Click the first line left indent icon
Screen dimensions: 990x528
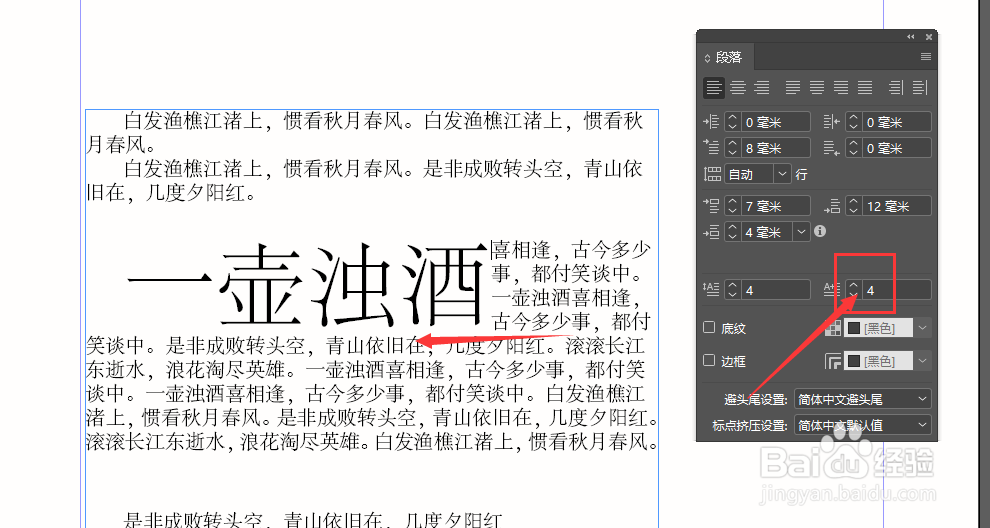[x=712, y=148]
